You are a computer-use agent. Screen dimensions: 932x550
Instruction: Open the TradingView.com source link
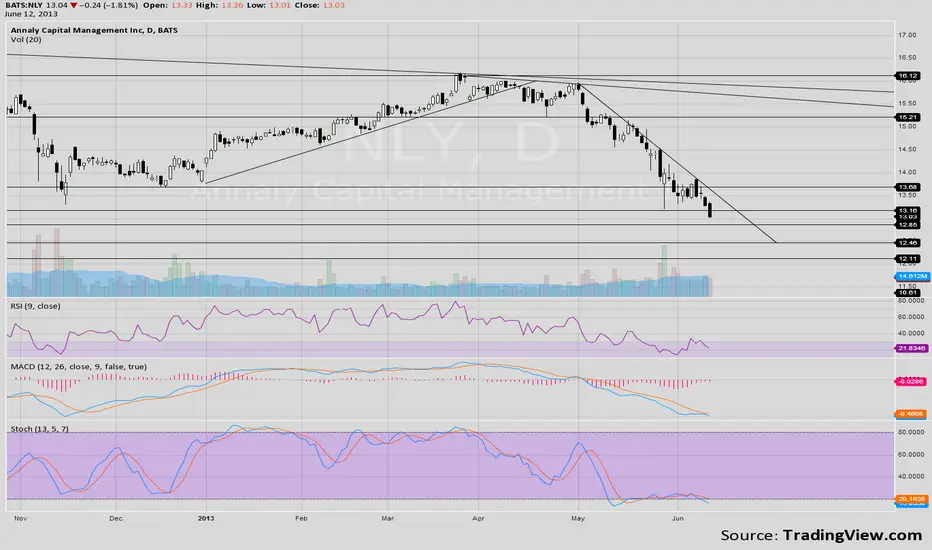pos(852,535)
